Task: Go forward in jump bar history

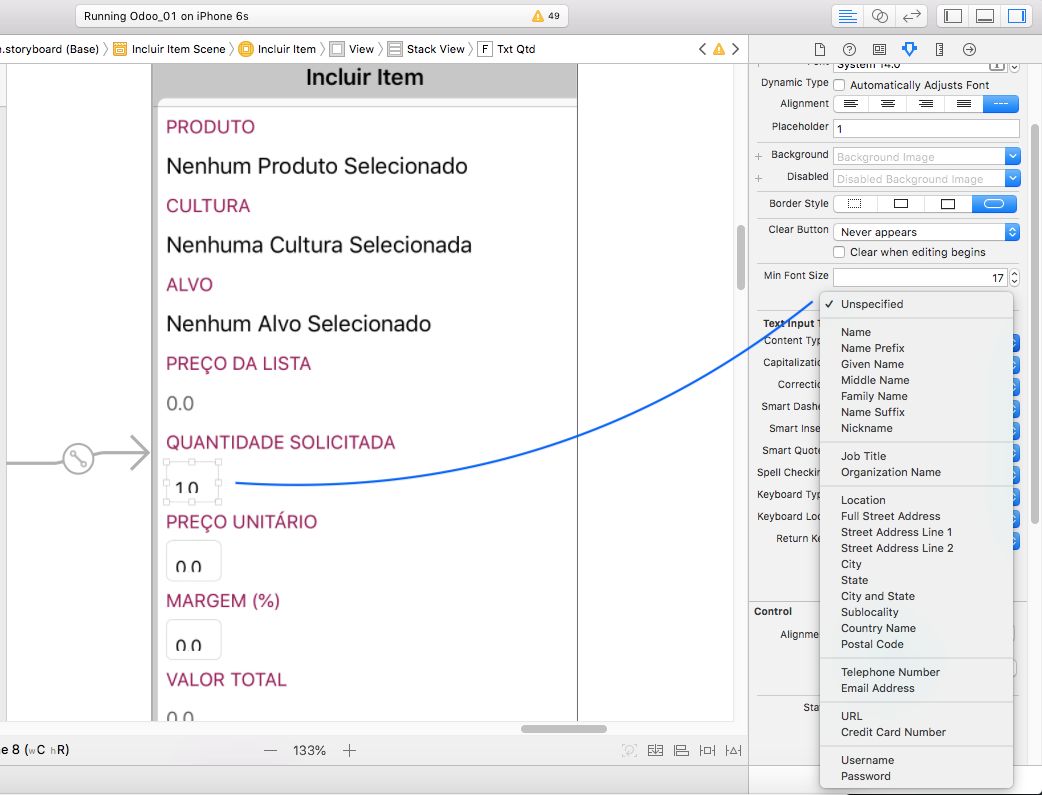Action: pyautogui.click(x=735, y=49)
